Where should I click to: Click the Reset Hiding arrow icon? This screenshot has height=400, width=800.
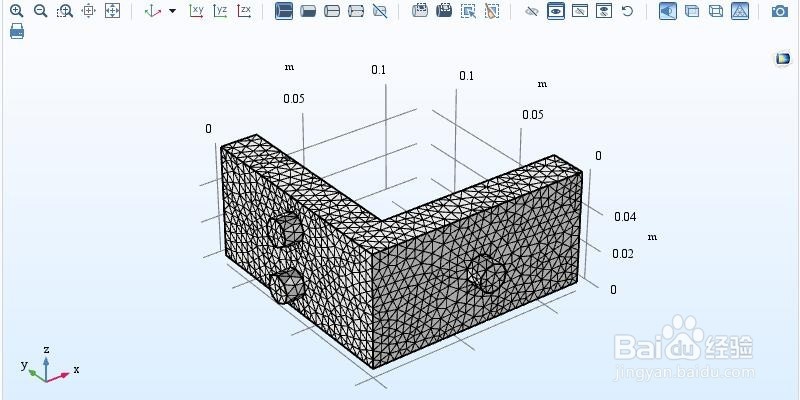pyautogui.click(x=627, y=11)
